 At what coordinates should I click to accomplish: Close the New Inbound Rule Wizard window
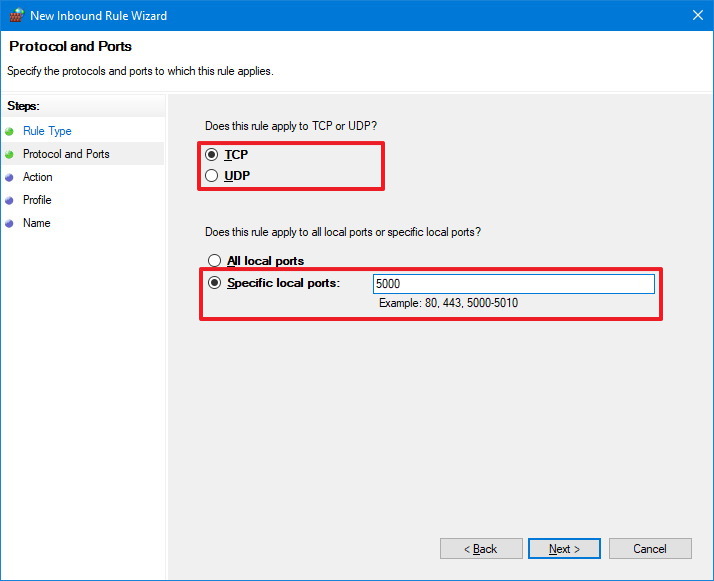pyautogui.click(x=696, y=16)
